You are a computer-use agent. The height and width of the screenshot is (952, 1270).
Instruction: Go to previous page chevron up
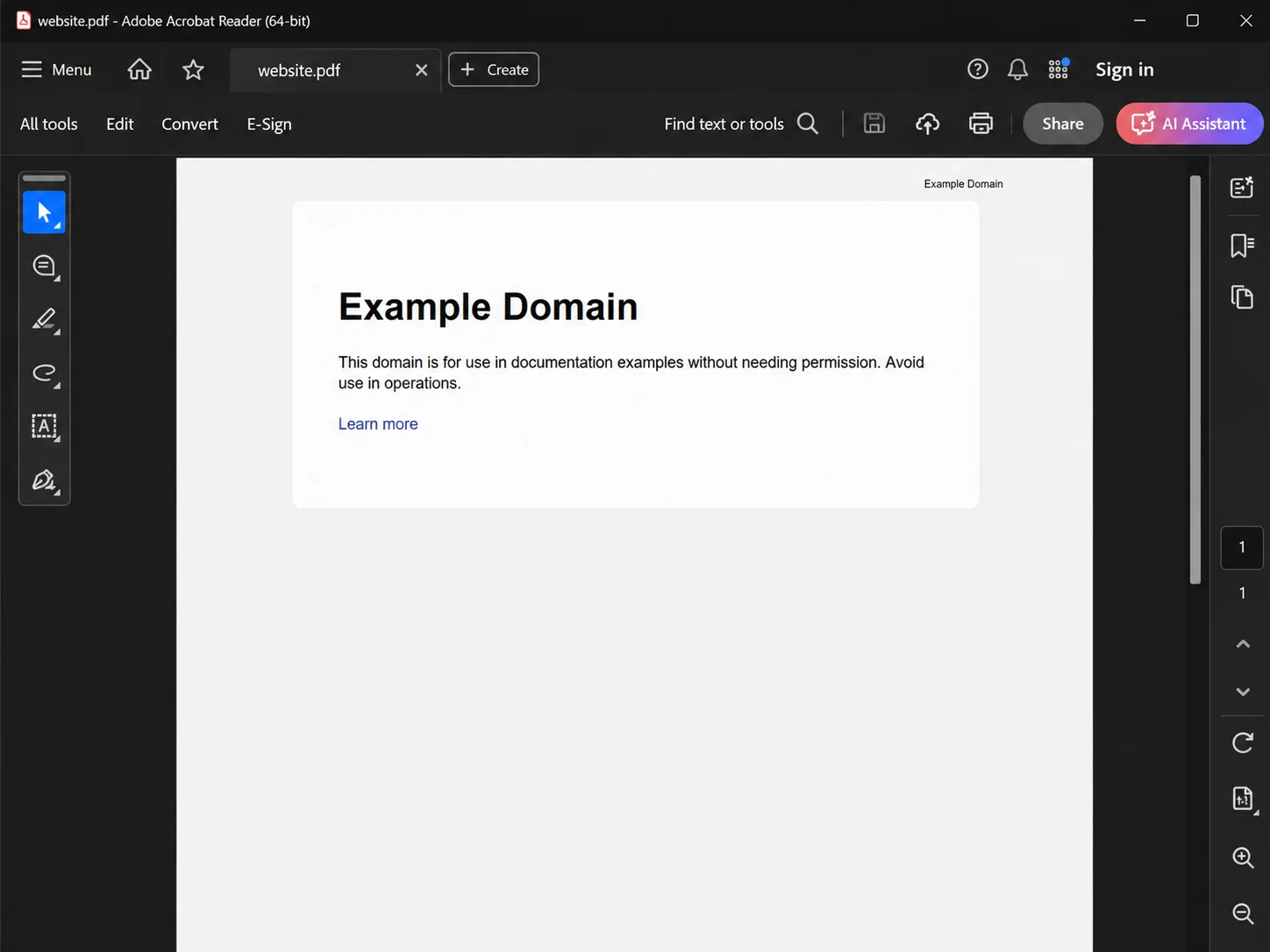tap(1243, 644)
